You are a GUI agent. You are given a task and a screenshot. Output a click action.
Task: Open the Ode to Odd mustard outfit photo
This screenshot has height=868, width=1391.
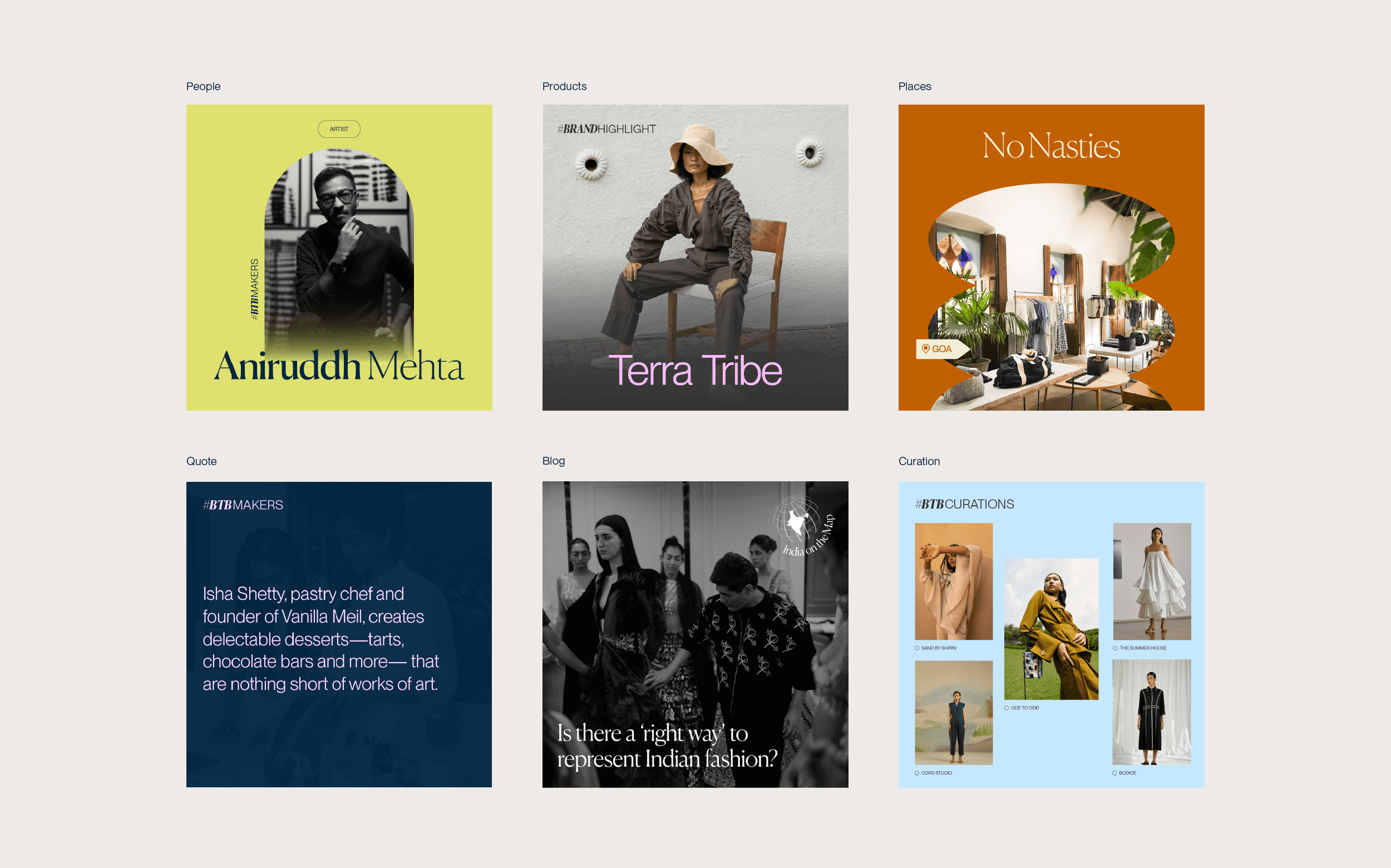point(1051,629)
